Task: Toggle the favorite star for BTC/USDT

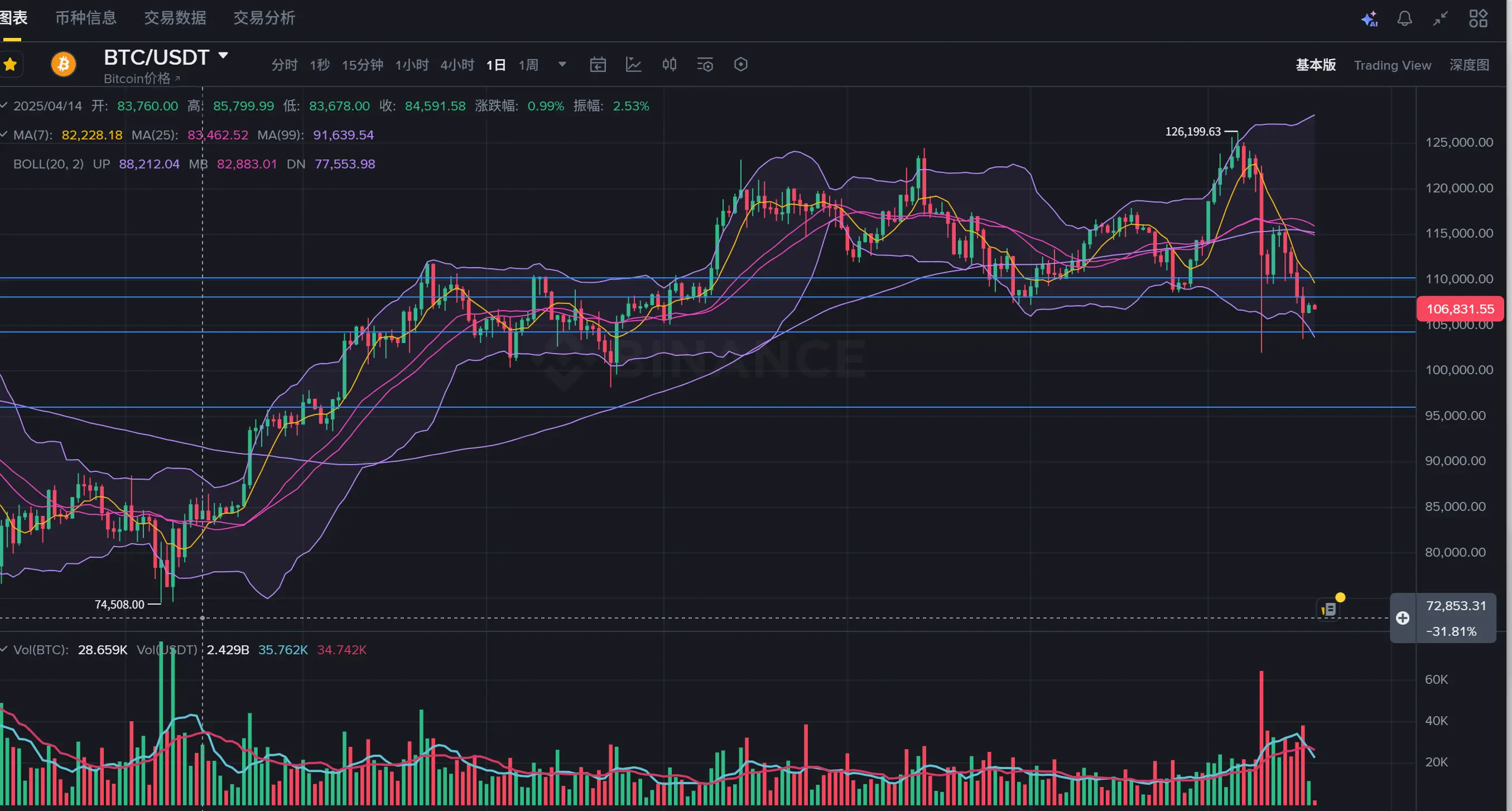Action: pos(10,65)
